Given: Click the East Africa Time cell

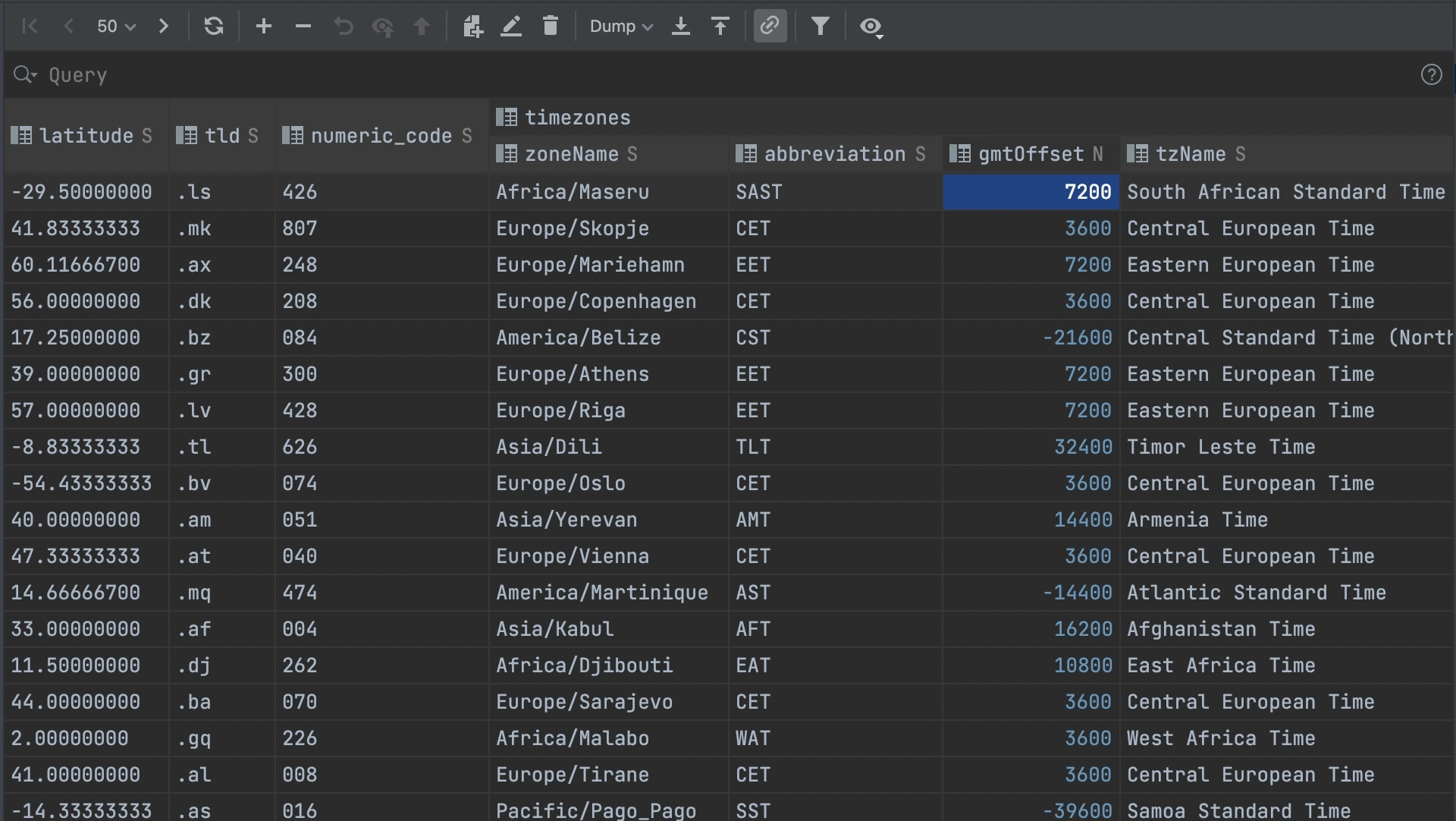Looking at the screenshot, I should 1287,665.
